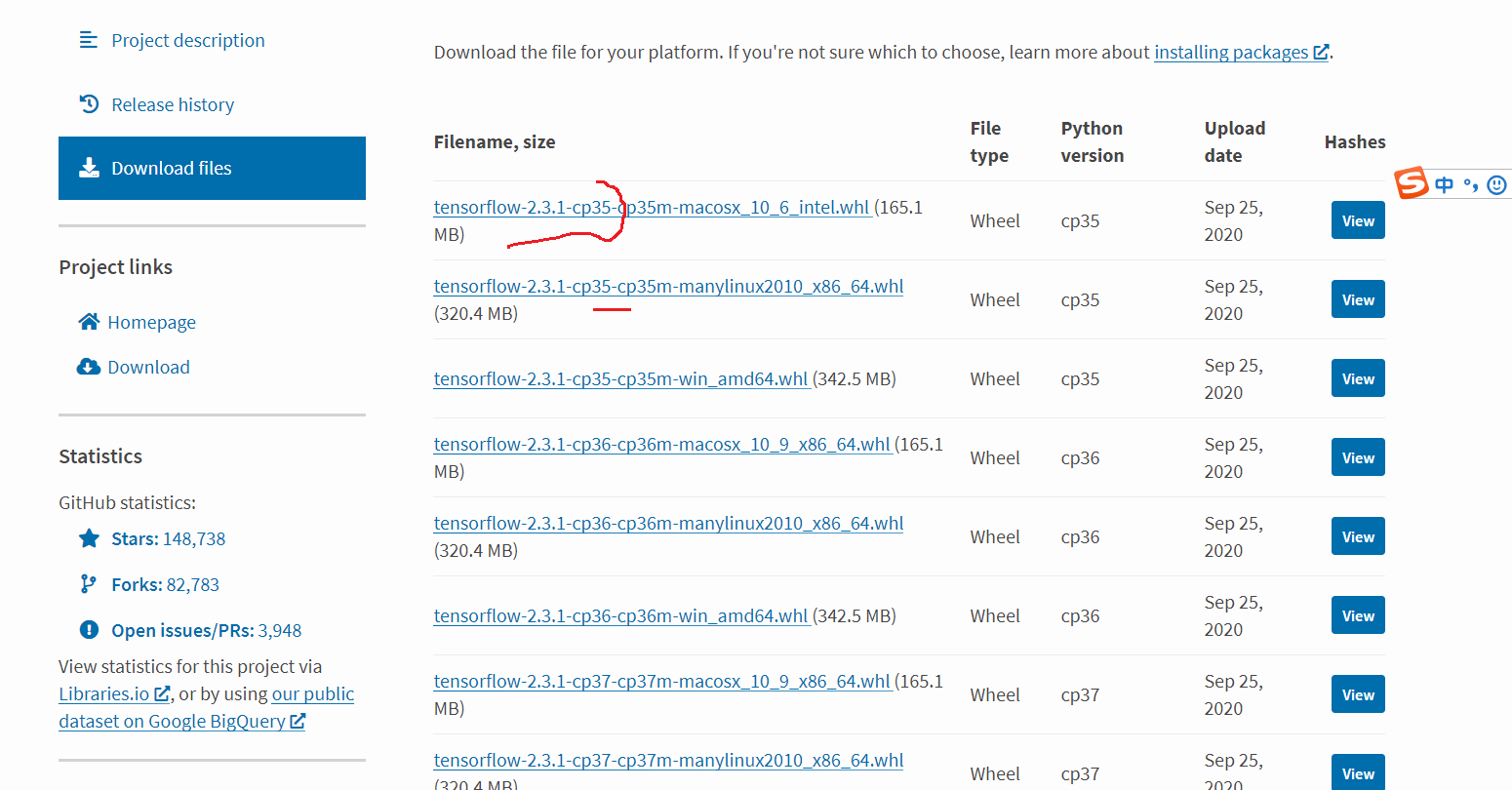
Task: Click the Open issues exclamation icon
Action: (89, 630)
